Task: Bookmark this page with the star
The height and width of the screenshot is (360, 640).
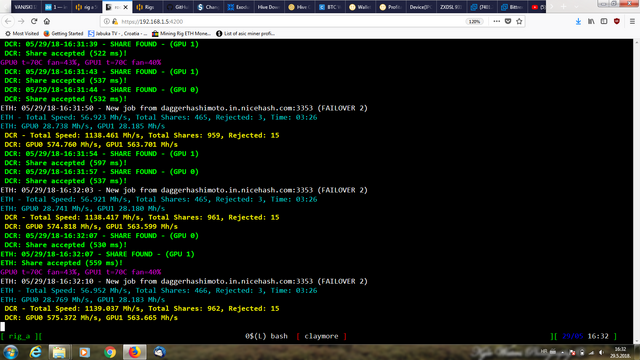Action: click(x=519, y=21)
